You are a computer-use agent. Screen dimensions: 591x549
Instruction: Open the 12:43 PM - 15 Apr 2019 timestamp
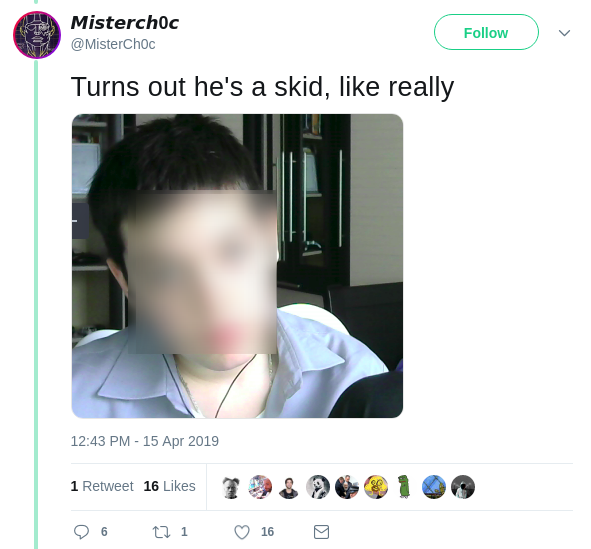(145, 441)
